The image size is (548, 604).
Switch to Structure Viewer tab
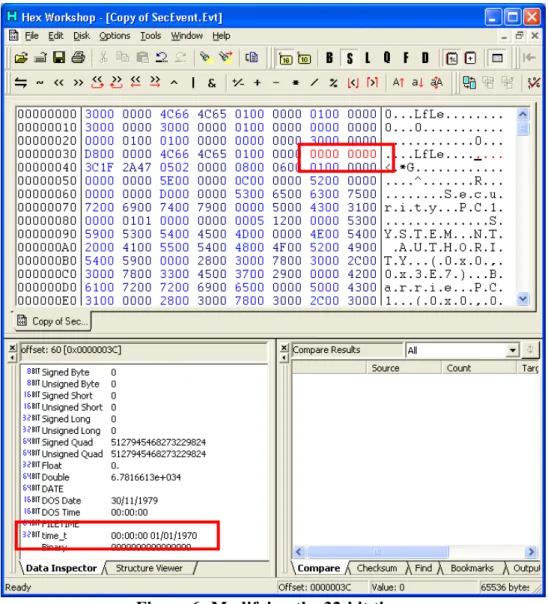pyautogui.click(x=149, y=568)
